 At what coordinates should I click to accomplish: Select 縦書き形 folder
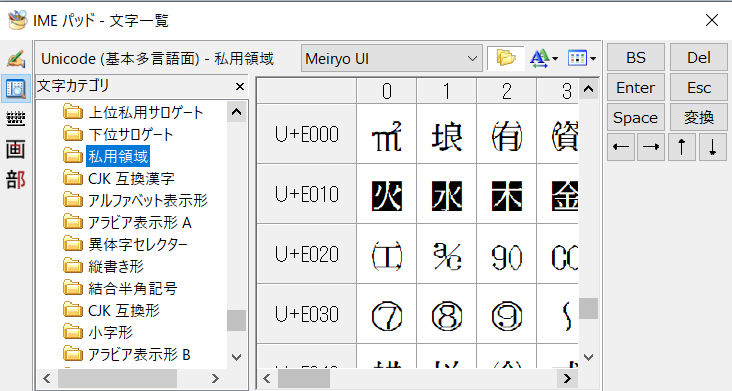[x=103, y=266]
